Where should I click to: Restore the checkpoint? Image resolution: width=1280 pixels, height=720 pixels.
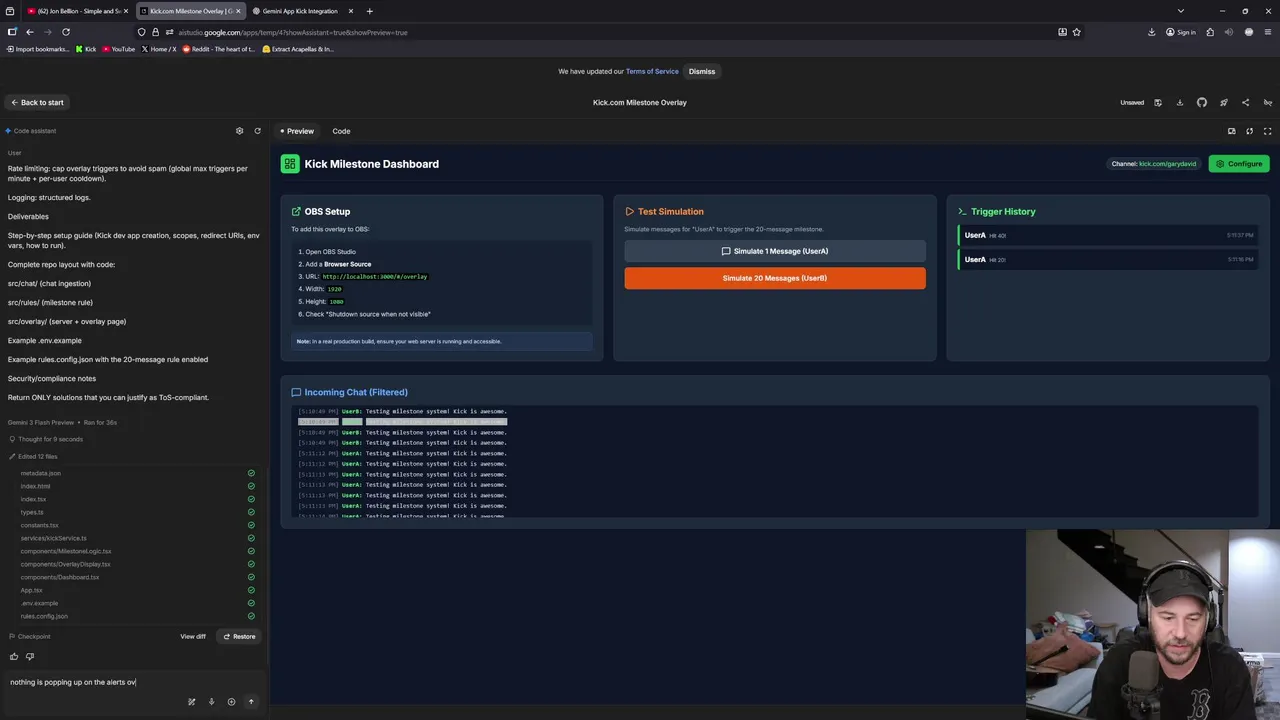point(239,636)
